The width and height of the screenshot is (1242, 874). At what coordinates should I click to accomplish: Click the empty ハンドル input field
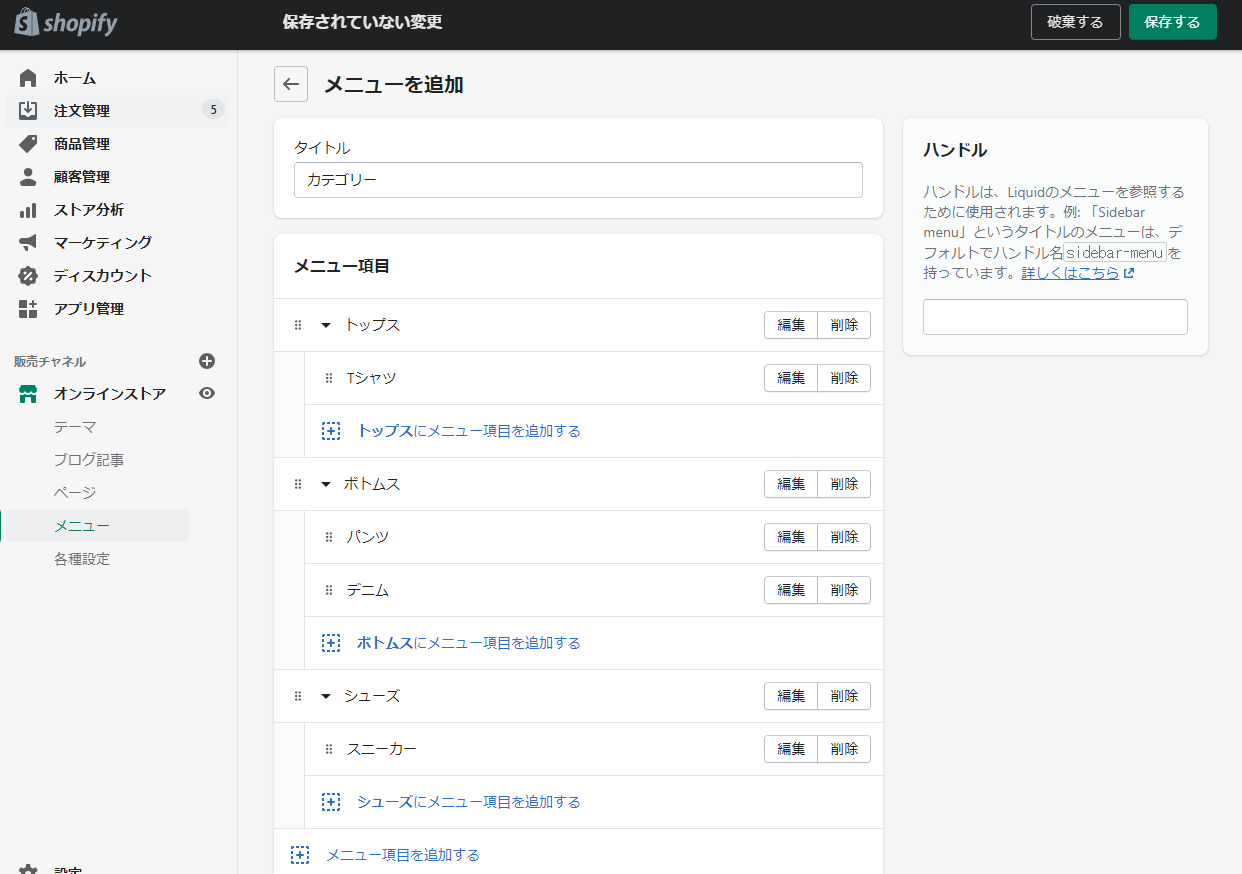[1055, 317]
